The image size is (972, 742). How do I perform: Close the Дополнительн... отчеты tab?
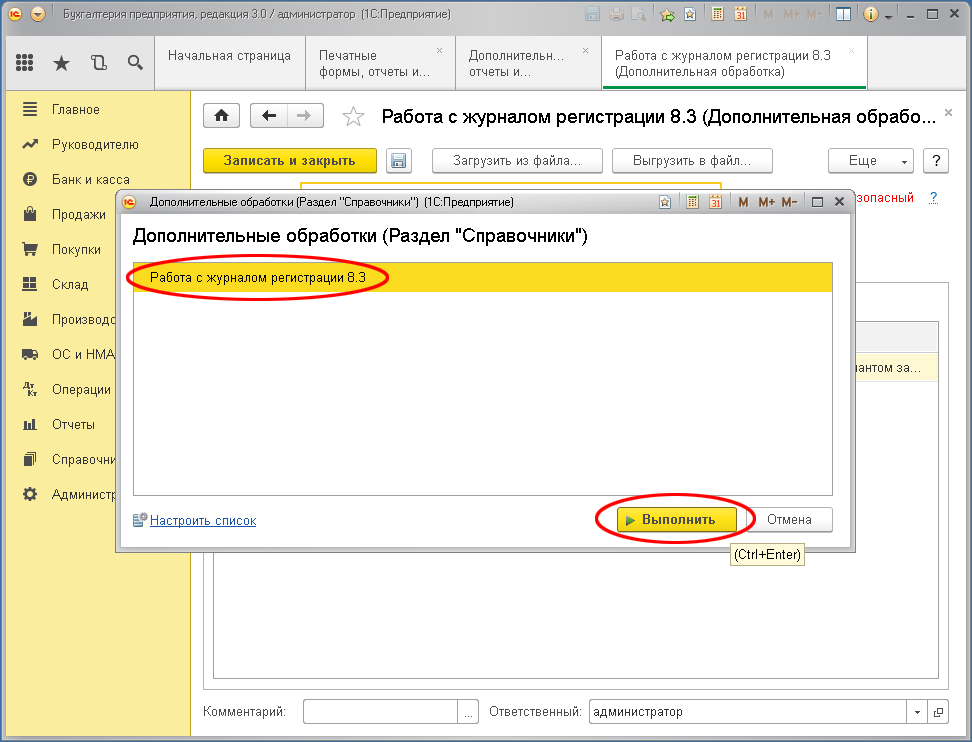point(585,51)
